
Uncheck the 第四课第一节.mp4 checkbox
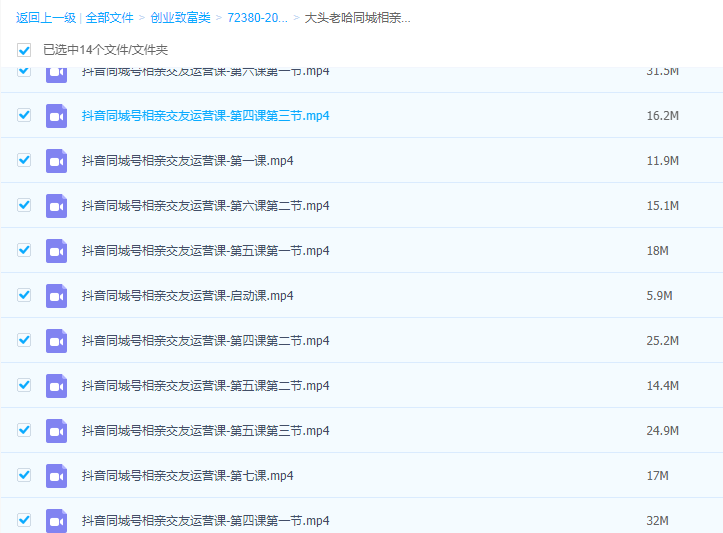(24, 520)
